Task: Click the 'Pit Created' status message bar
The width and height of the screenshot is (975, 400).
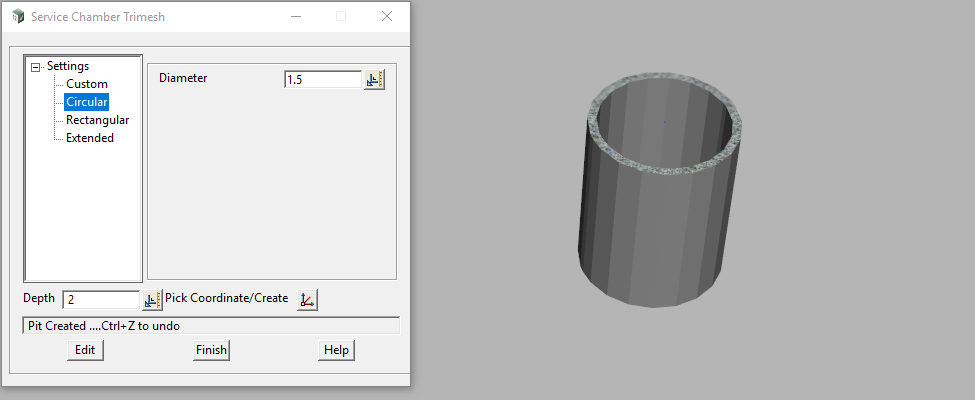Action: click(x=210, y=326)
